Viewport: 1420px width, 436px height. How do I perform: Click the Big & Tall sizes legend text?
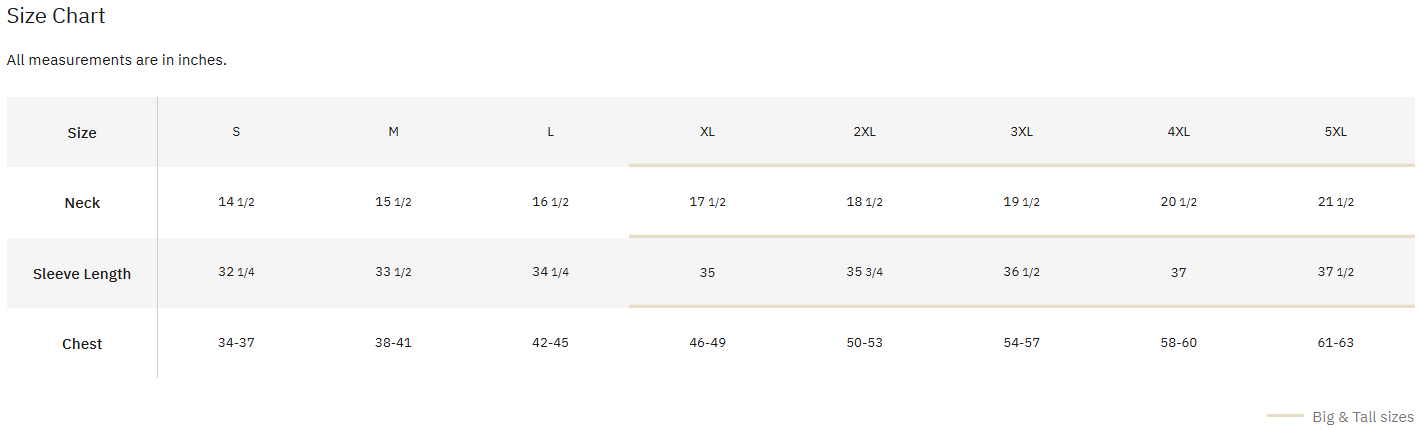point(1363,417)
